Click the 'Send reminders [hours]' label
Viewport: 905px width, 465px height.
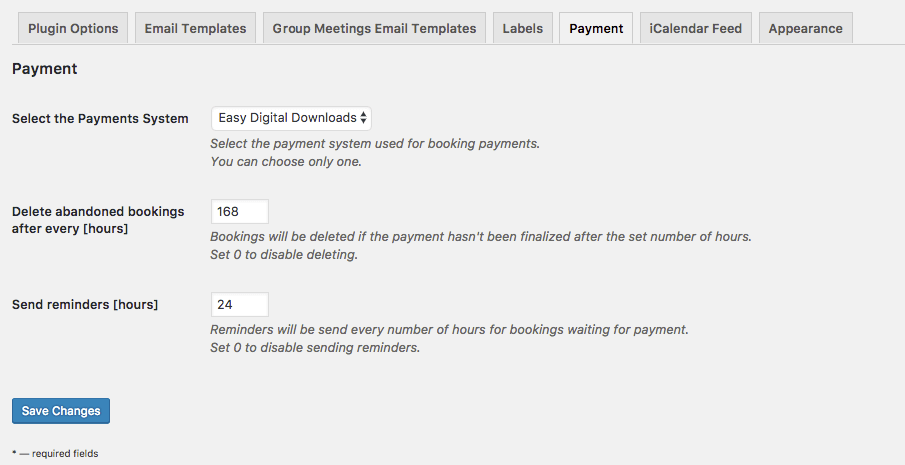(85, 304)
